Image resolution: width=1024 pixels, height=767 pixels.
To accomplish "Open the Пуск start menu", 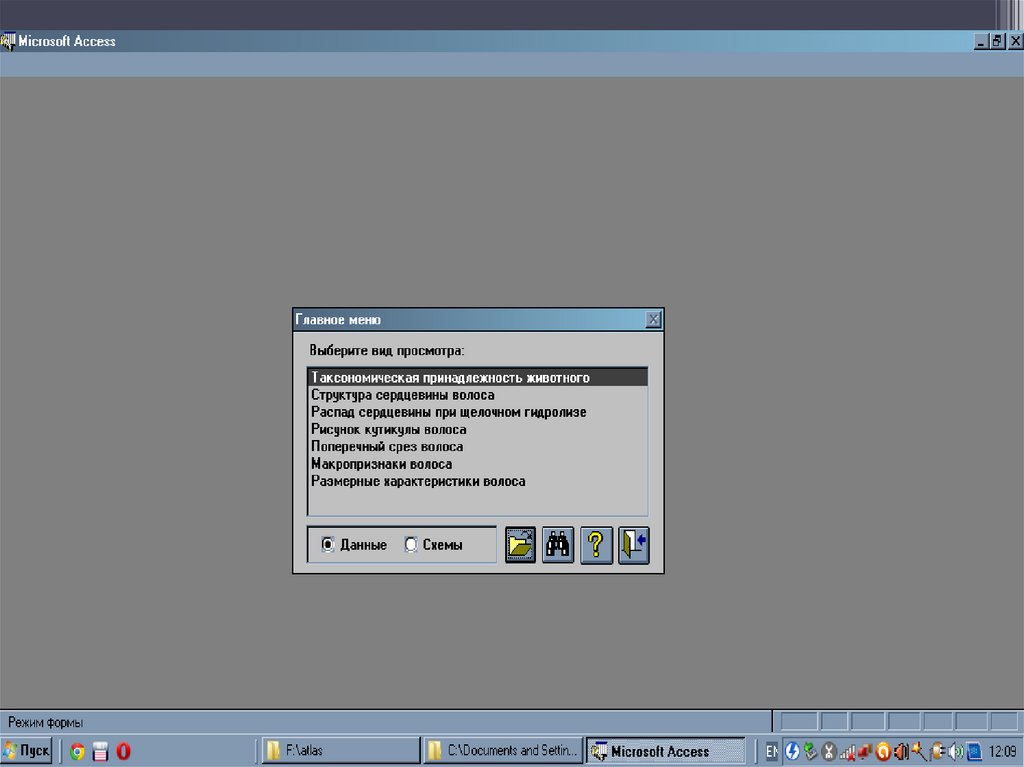I will click(27, 751).
